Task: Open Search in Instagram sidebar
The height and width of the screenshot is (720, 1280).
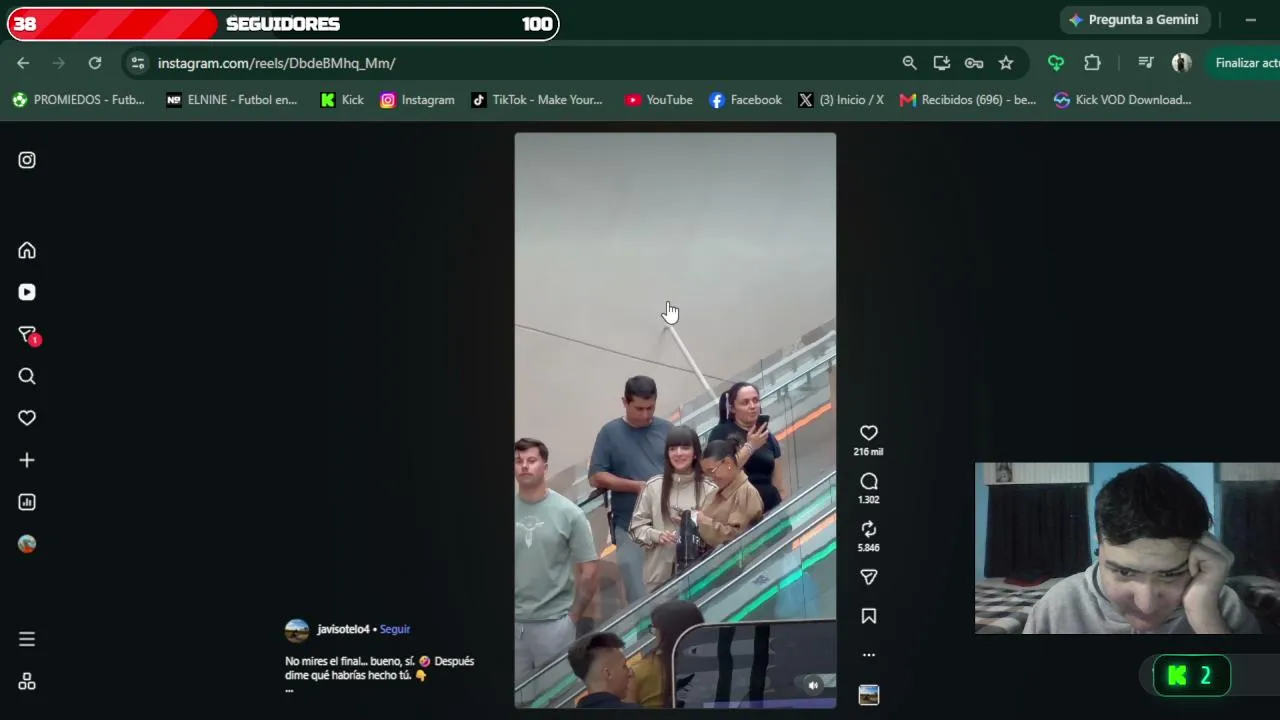Action: [x=27, y=376]
